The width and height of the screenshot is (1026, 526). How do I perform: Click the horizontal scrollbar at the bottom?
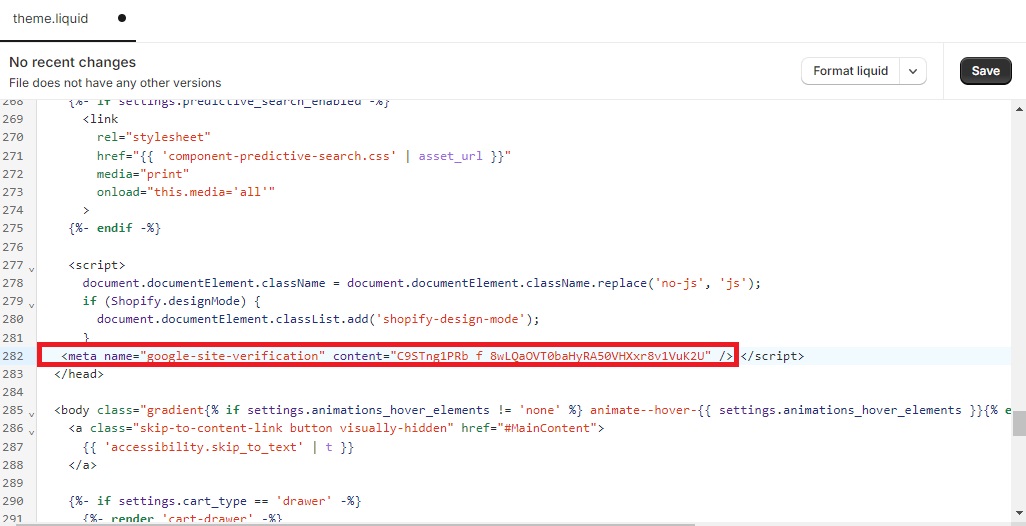(353, 523)
